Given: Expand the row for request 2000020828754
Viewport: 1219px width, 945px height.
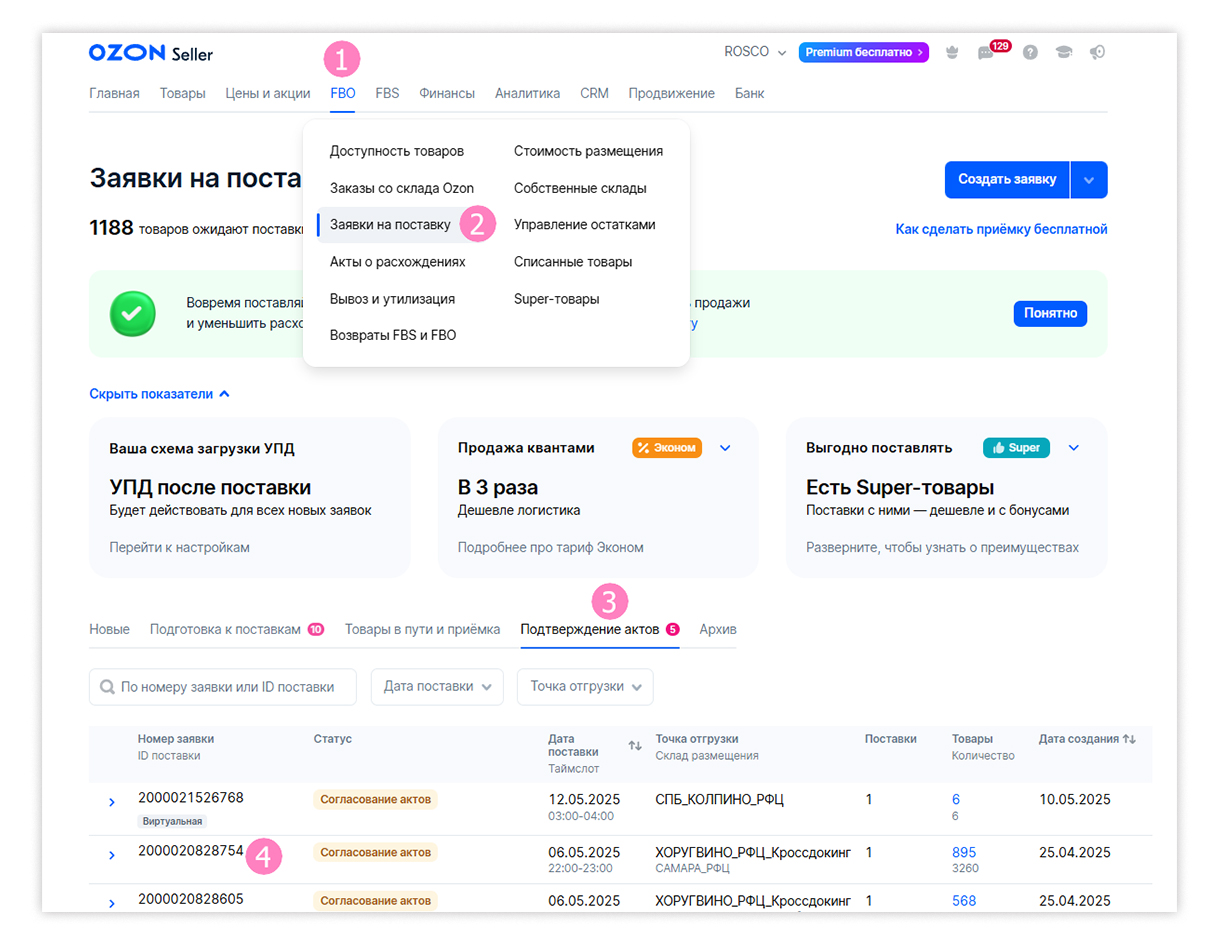Looking at the screenshot, I should [x=111, y=855].
